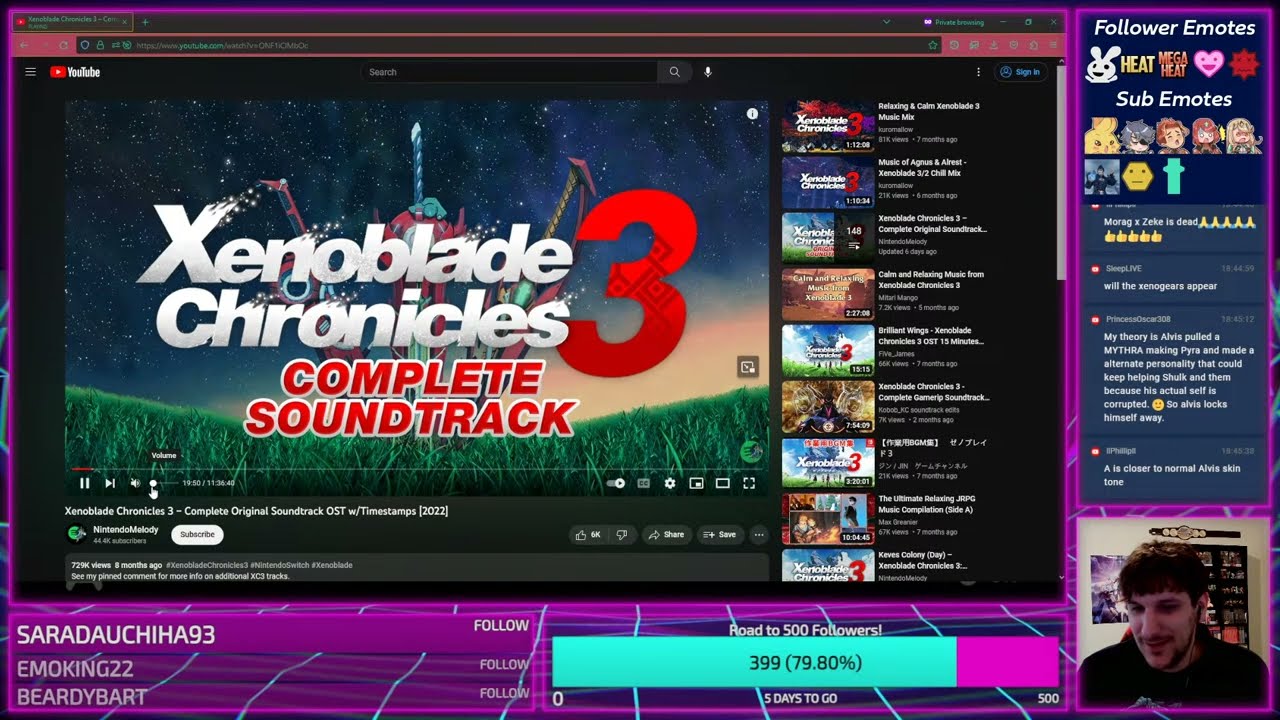Image resolution: width=1280 pixels, height=720 pixels.
Task: Share this video
Action: pyautogui.click(x=666, y=535)
